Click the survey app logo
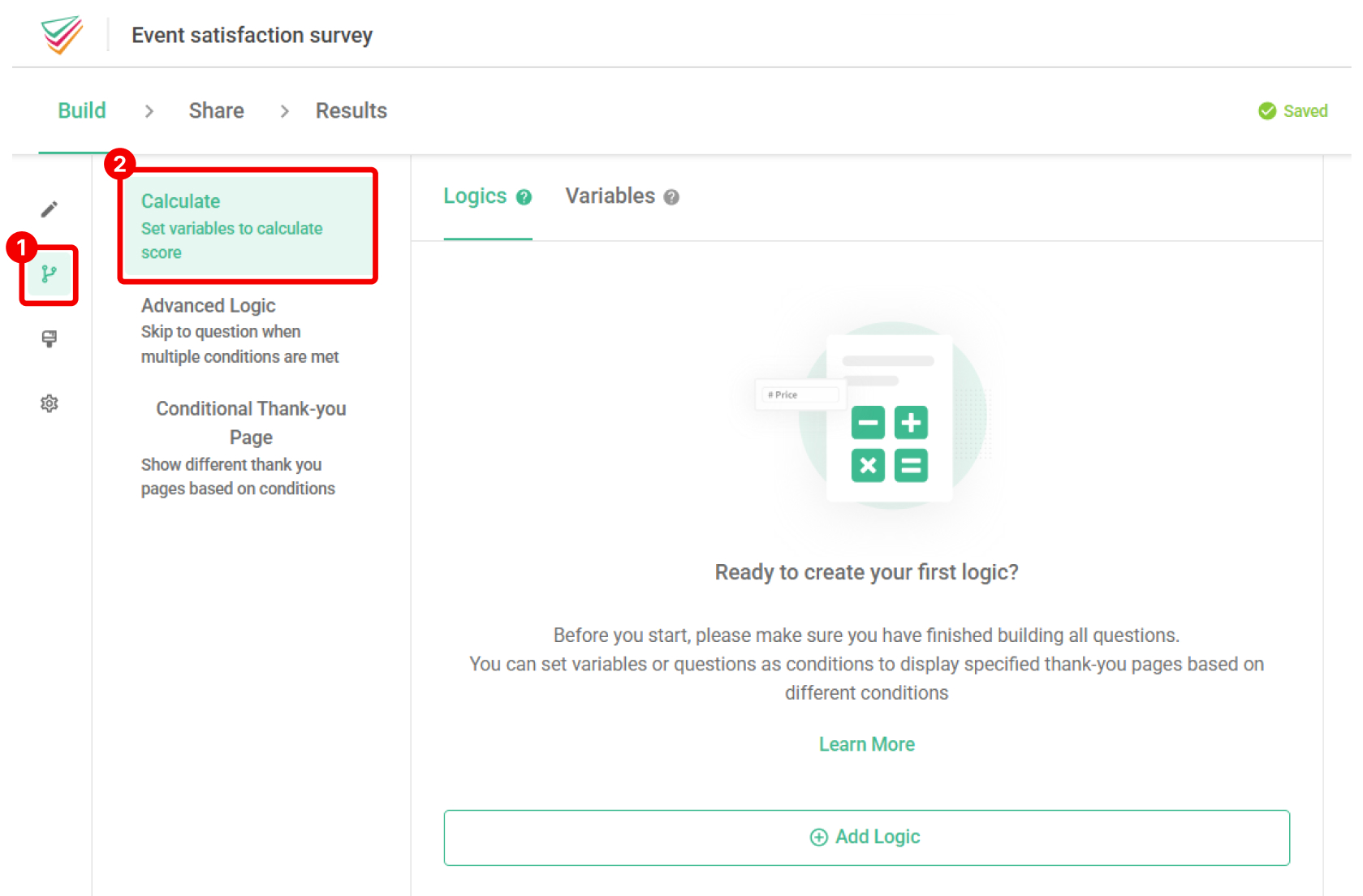 pos(62,34)
